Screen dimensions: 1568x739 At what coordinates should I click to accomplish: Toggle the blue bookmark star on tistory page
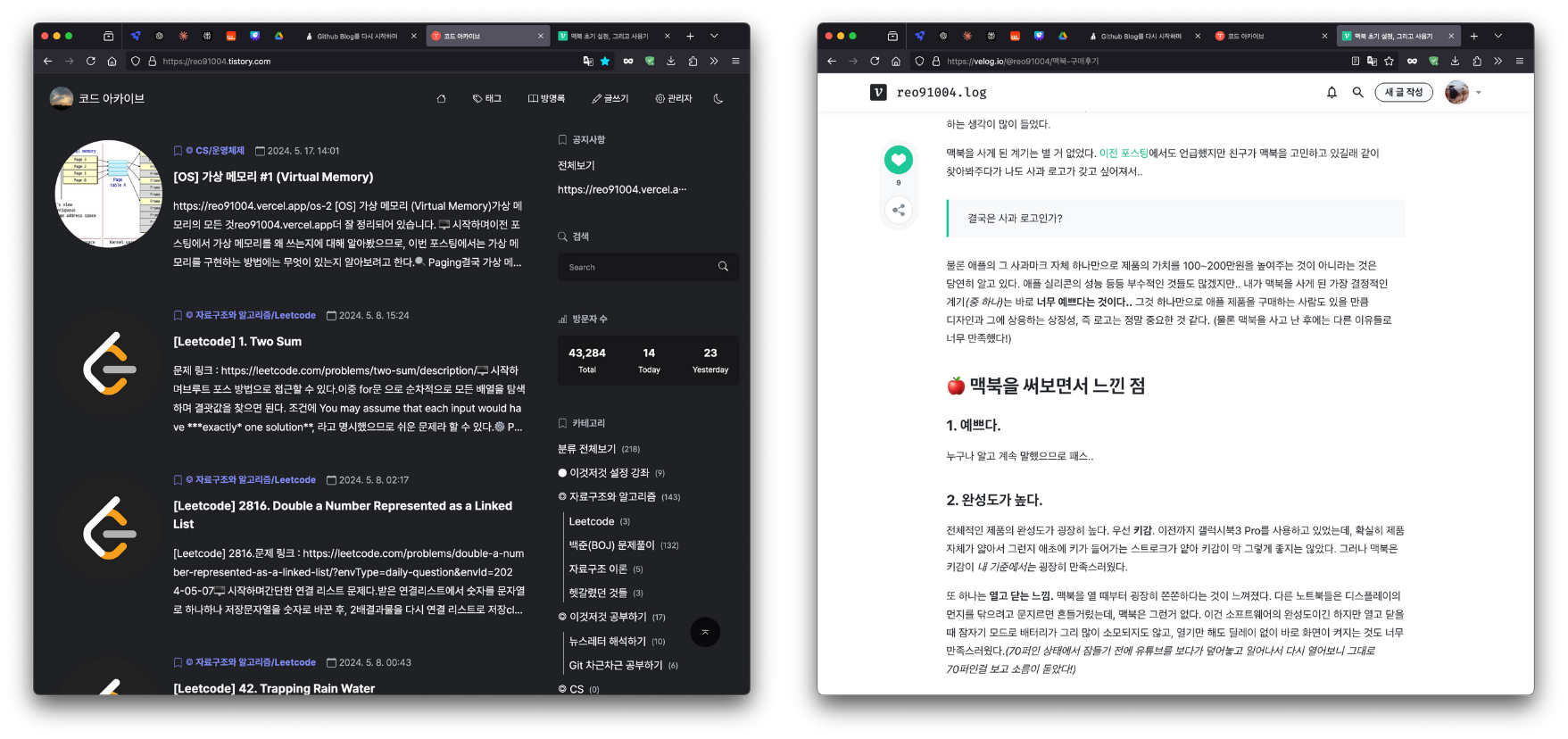pyautogui.click(x=605, y=62)
